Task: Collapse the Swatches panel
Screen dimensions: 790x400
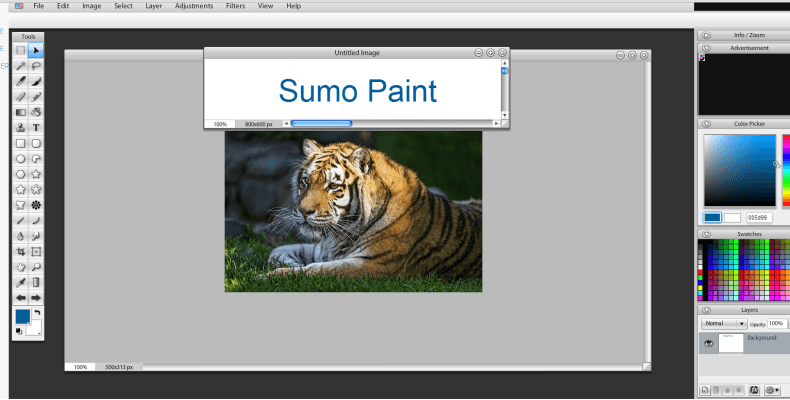Action: pos(706,234)
